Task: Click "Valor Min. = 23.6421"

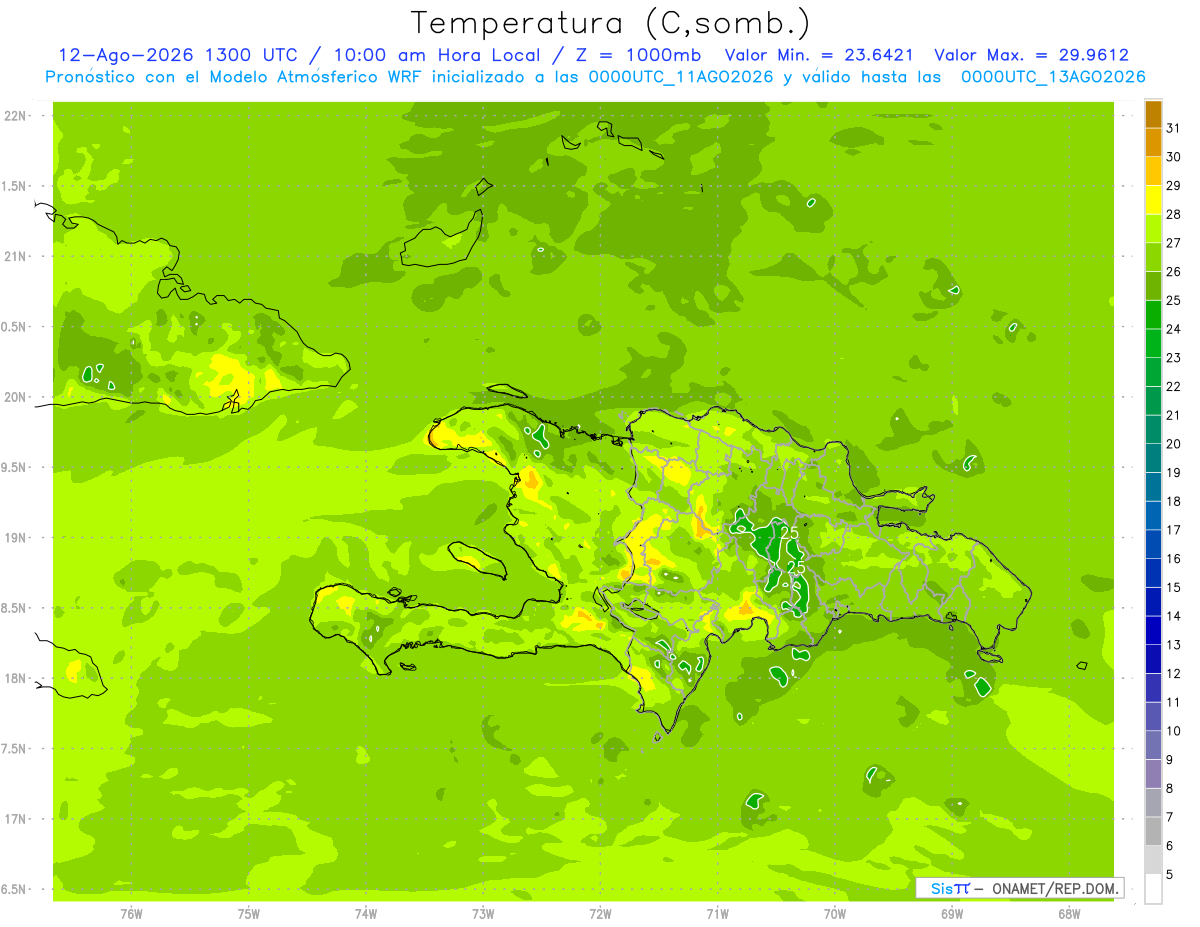Action: tap(818, 55)
